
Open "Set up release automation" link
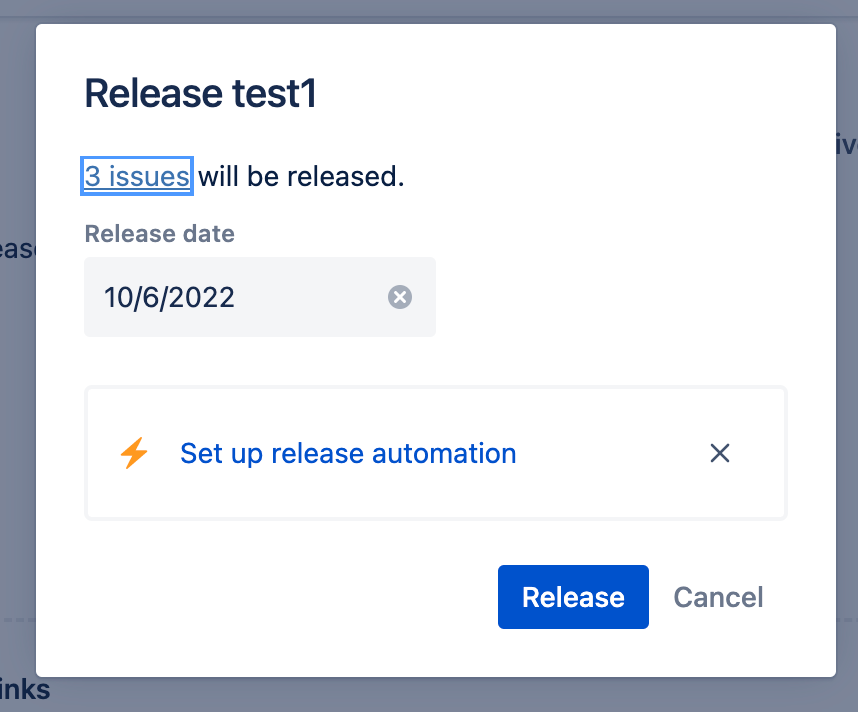(x=348, y=454)
